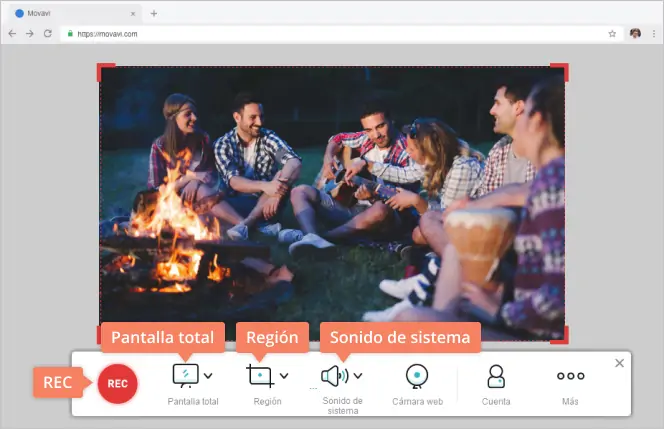Toggle the Sonido de sistema speaker icon
The width and height of the screenshot is (664, 429).
click(x=335, y=376)
